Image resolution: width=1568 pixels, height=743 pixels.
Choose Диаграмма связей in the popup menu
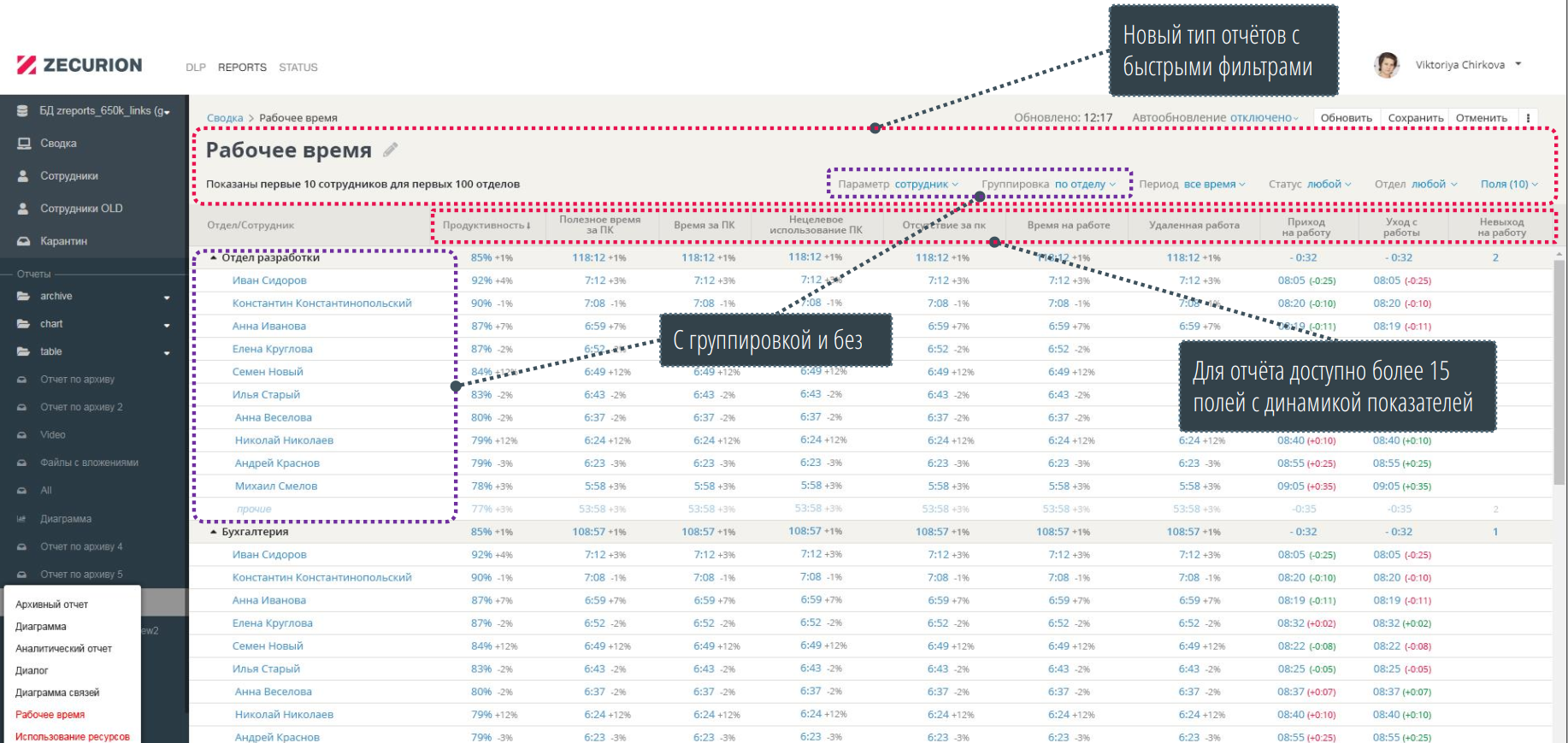tap(57, 693)
